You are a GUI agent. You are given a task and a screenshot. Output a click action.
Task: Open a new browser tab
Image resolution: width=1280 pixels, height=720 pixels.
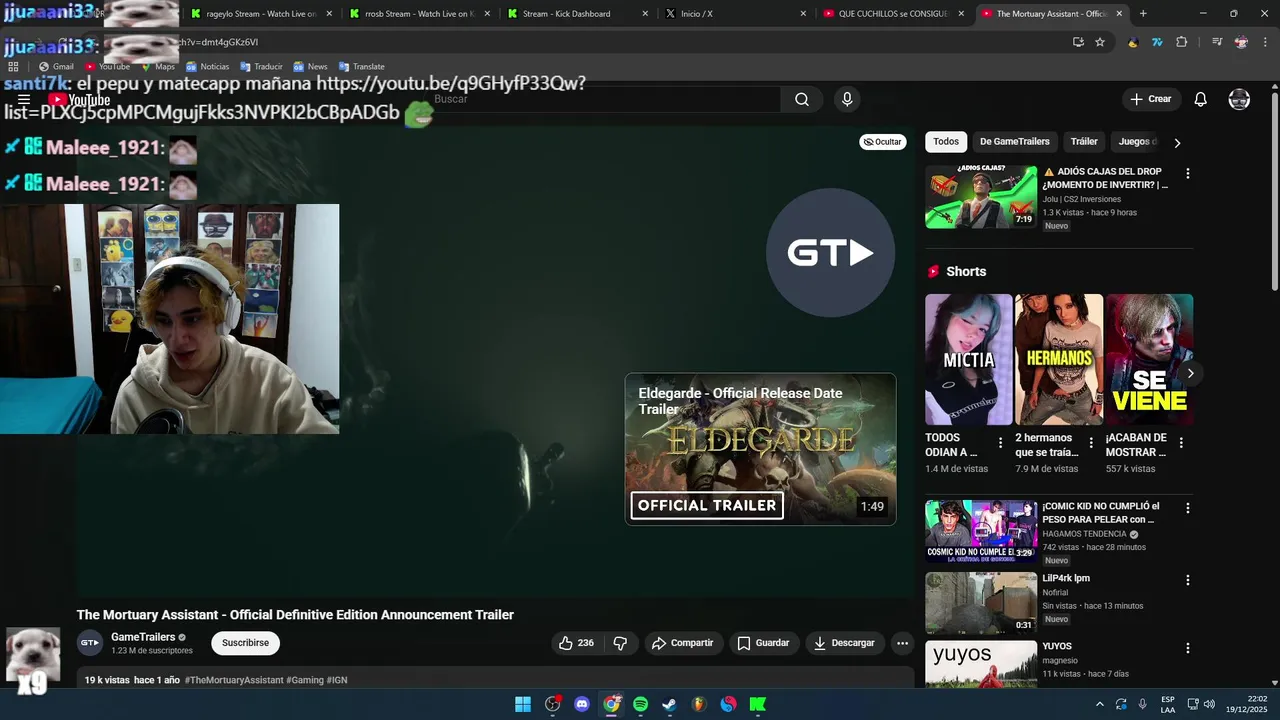point(1143,14)
